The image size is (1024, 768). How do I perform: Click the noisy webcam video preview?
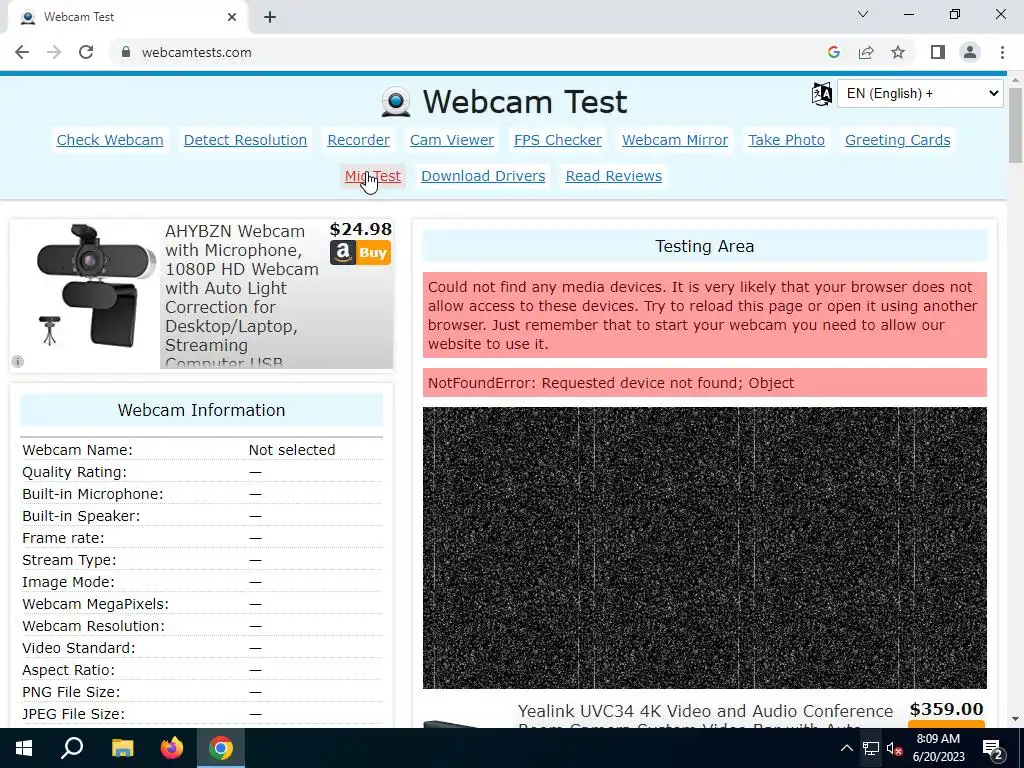tap(705, 548)
